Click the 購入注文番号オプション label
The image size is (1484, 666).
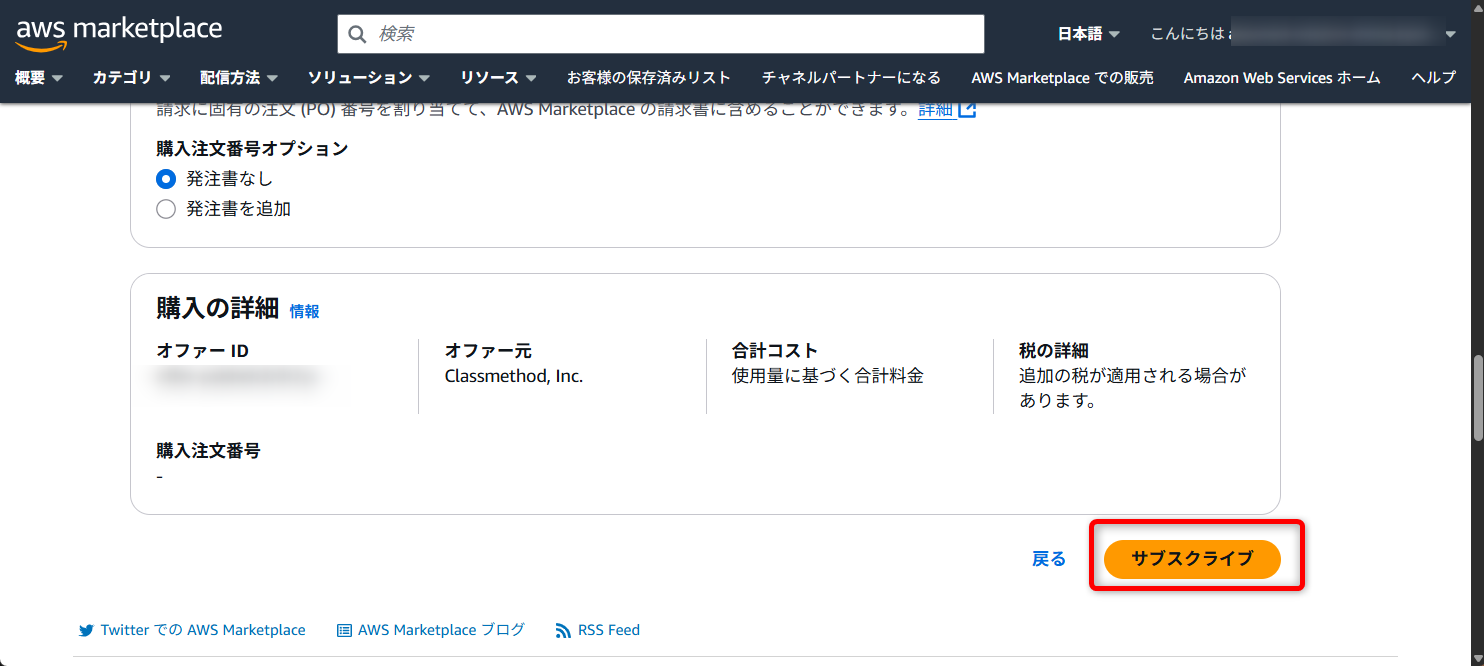(x=252, y=148)
